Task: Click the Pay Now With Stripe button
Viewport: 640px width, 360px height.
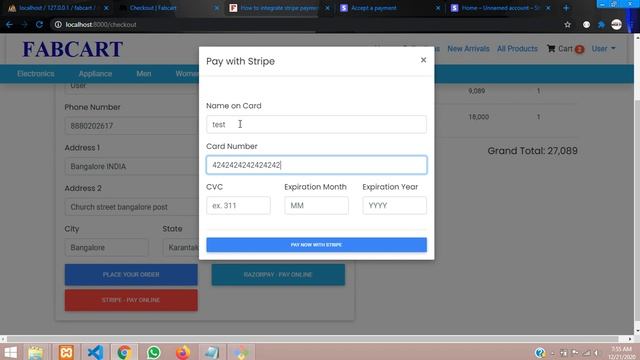Action: pyautogui.click(x=316, y=245)
